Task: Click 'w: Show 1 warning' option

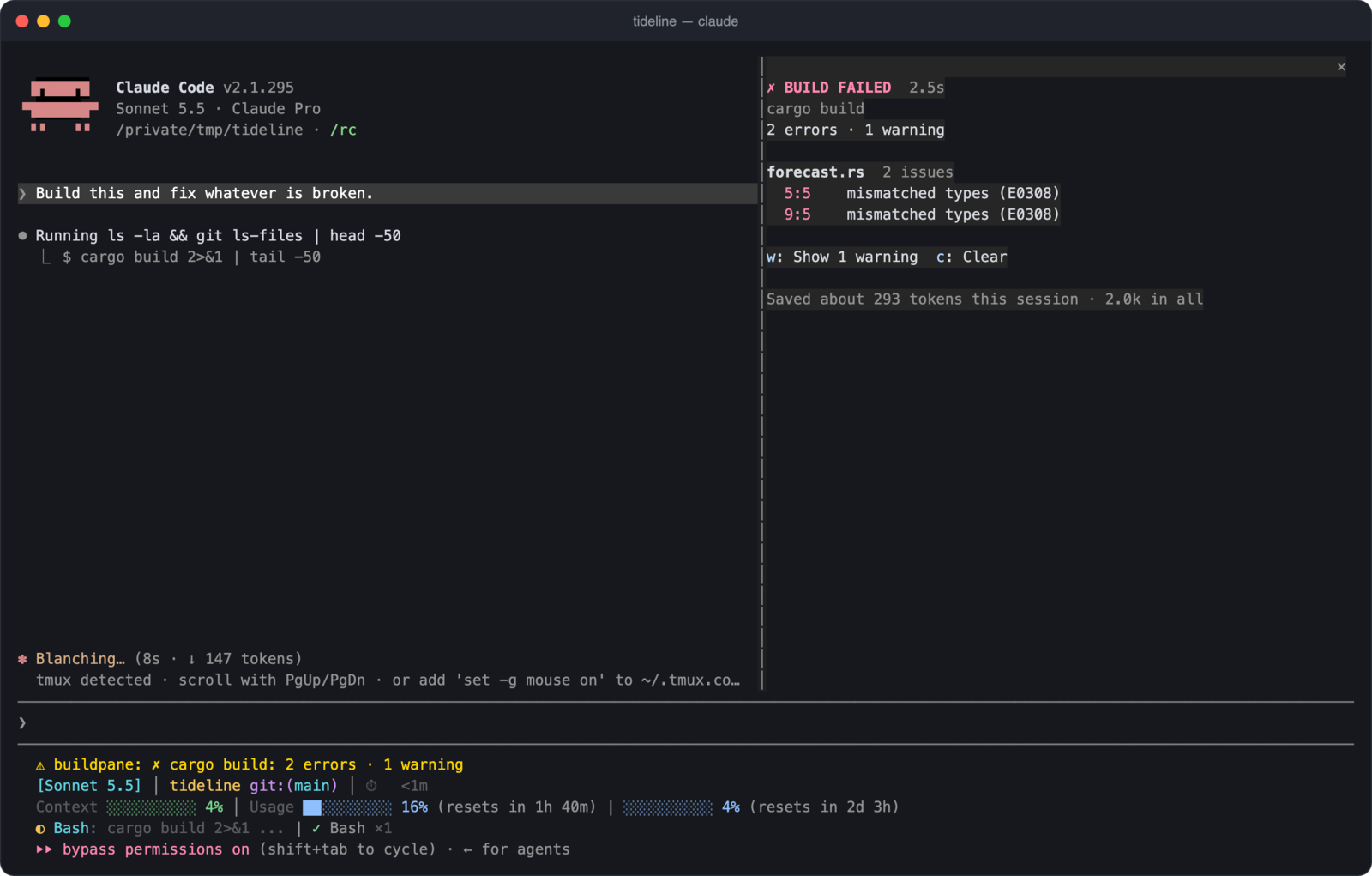Action: tap(842, 257)
